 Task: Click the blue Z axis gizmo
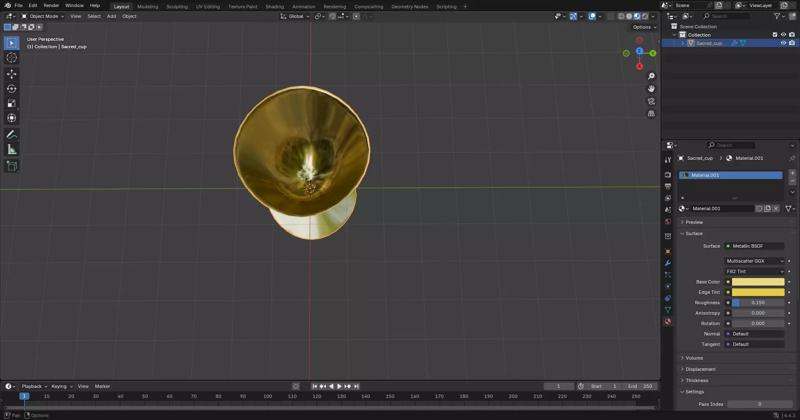click(639, 51)
